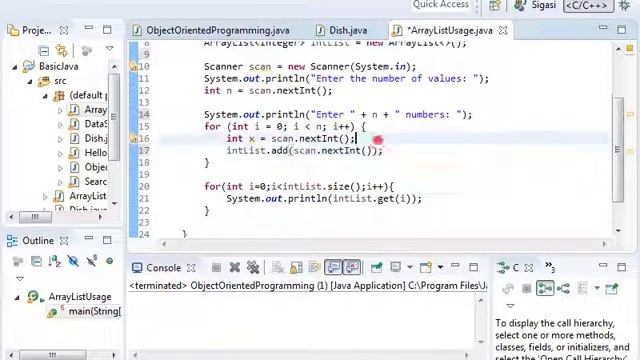Toggle Show Console on standard out change
Screen dimensions: 640x360
click(333, 267)
